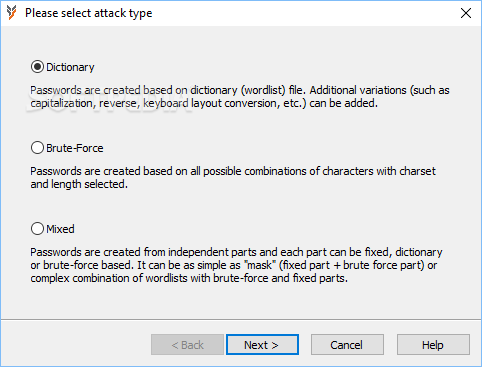Click the line mentioning "mask" fixed part
Screen dimensions: 482x367
point(233,265)
